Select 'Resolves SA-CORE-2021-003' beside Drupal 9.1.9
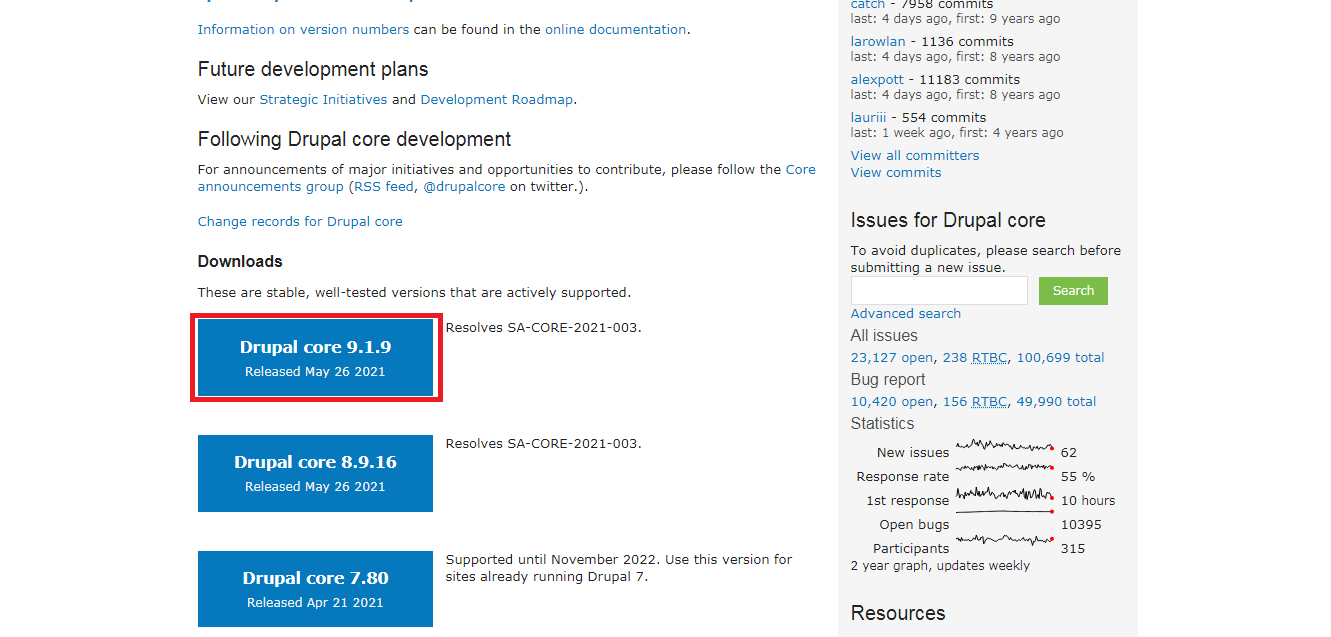This screenshot has height=637, width=1331. 543,327
